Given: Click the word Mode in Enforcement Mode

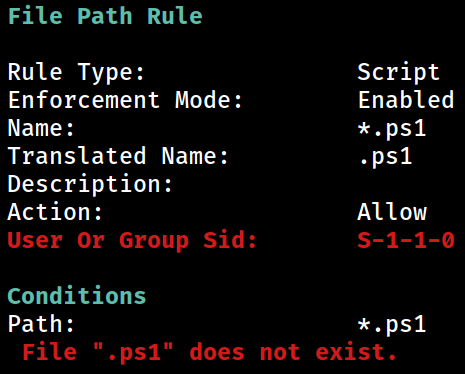Looking at the screenshot, I should (209, 100).
